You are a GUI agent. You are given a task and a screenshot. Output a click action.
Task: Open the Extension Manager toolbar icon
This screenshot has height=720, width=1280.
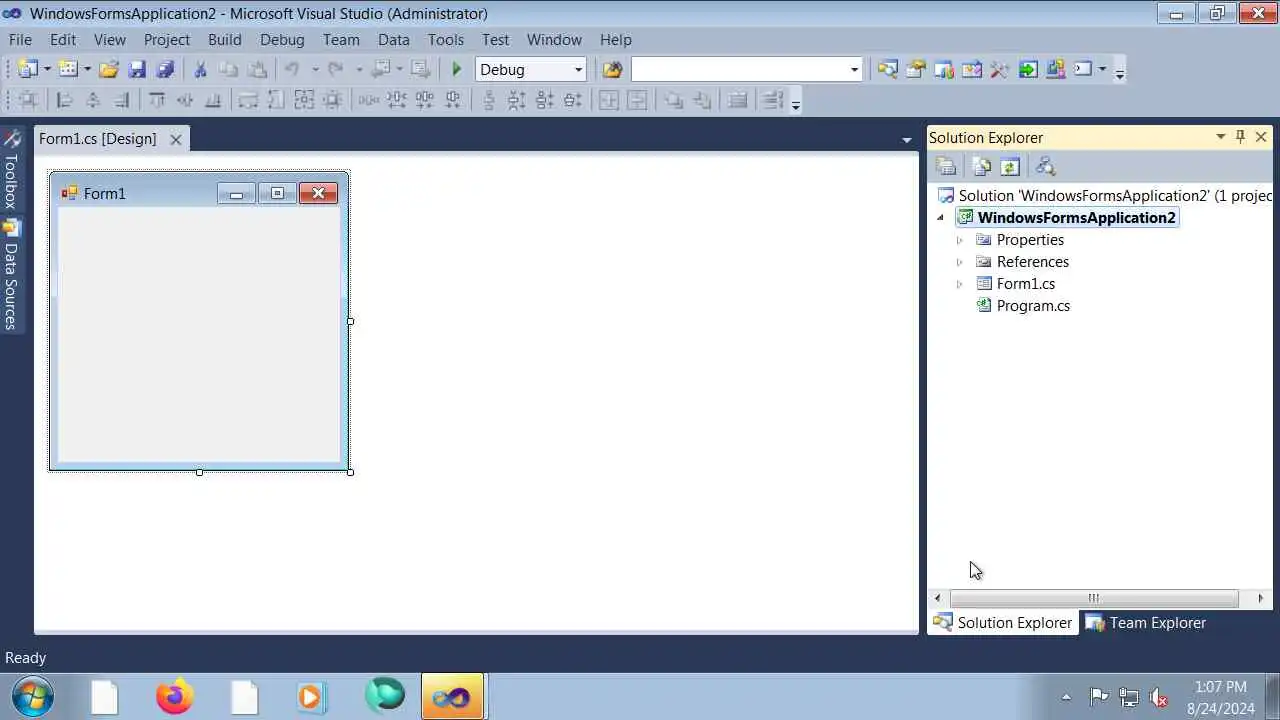[x=1056, y=69]
